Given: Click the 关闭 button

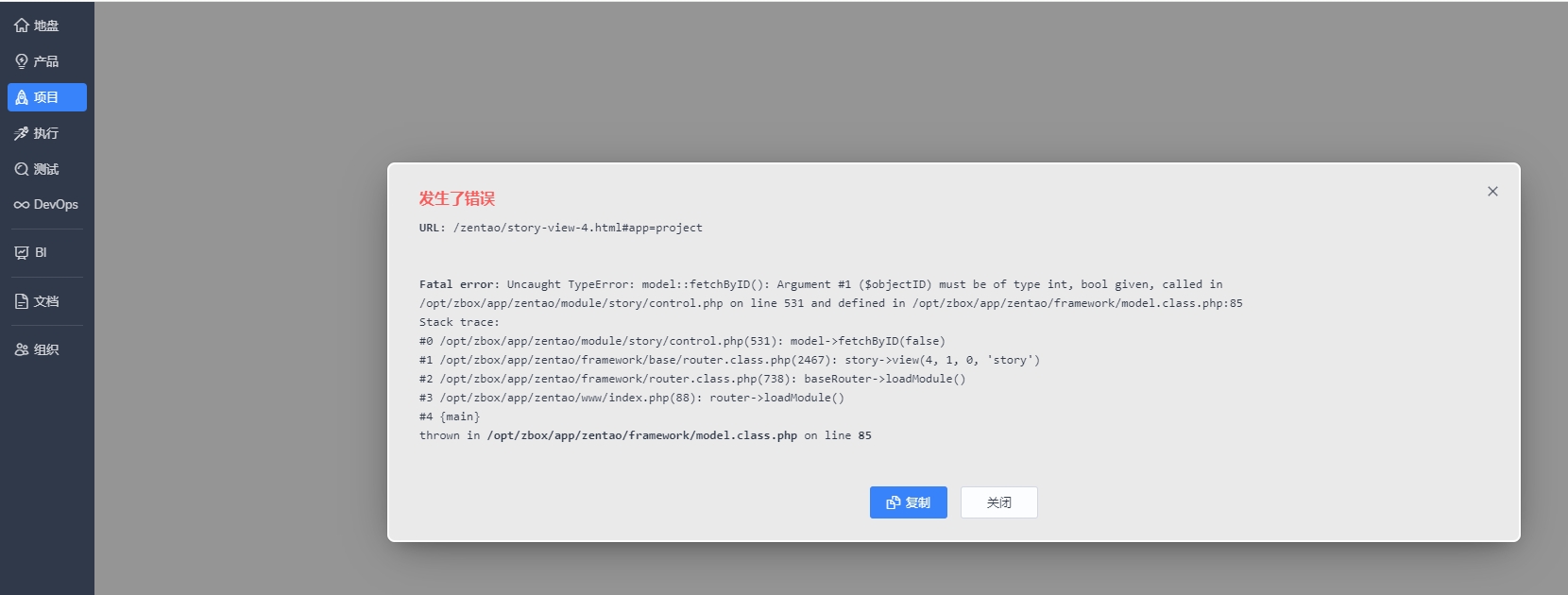Looking at the screenshot, I should (x=999, y=502).
